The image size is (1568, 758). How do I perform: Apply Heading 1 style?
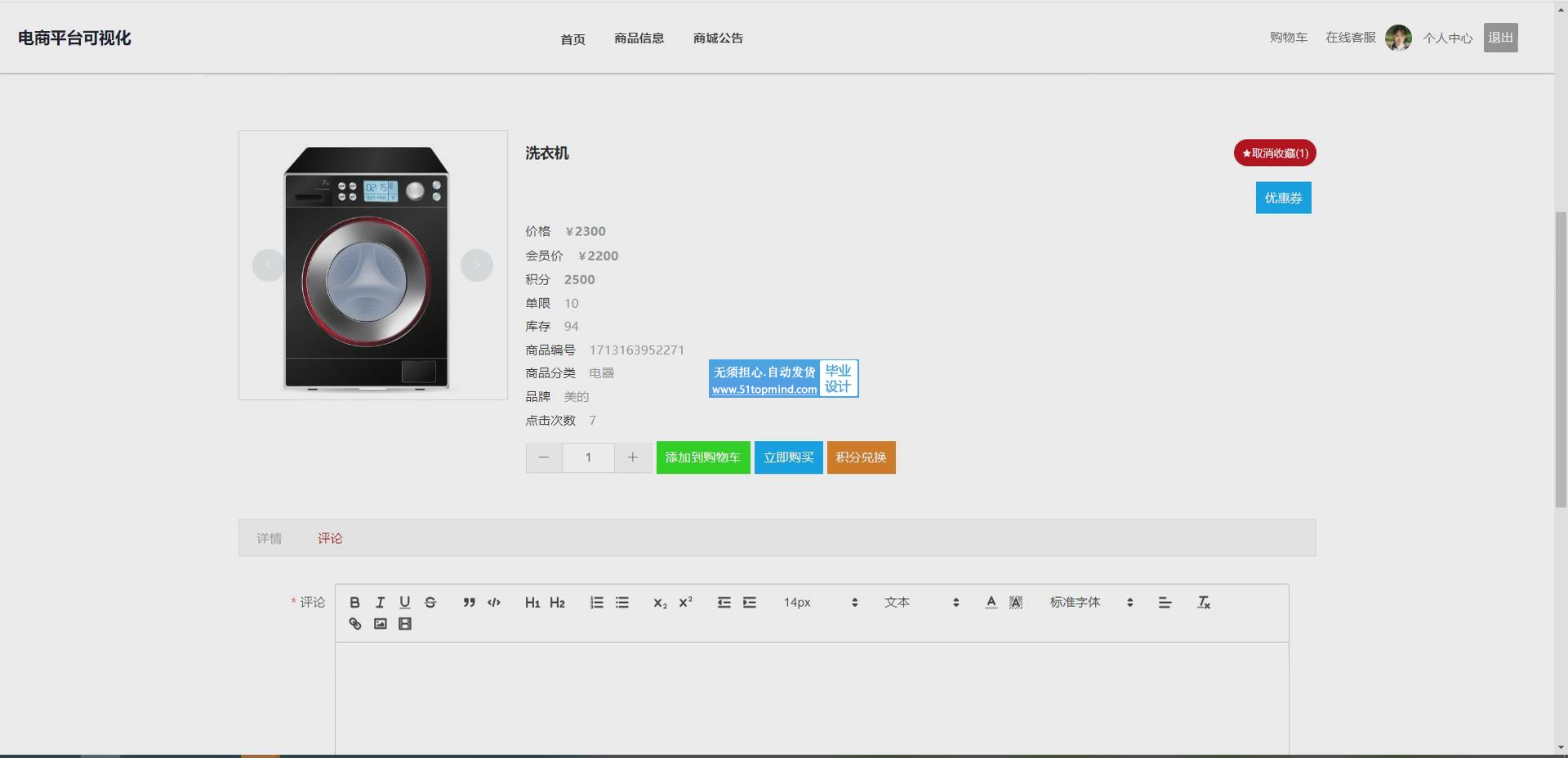pos(532,602)
